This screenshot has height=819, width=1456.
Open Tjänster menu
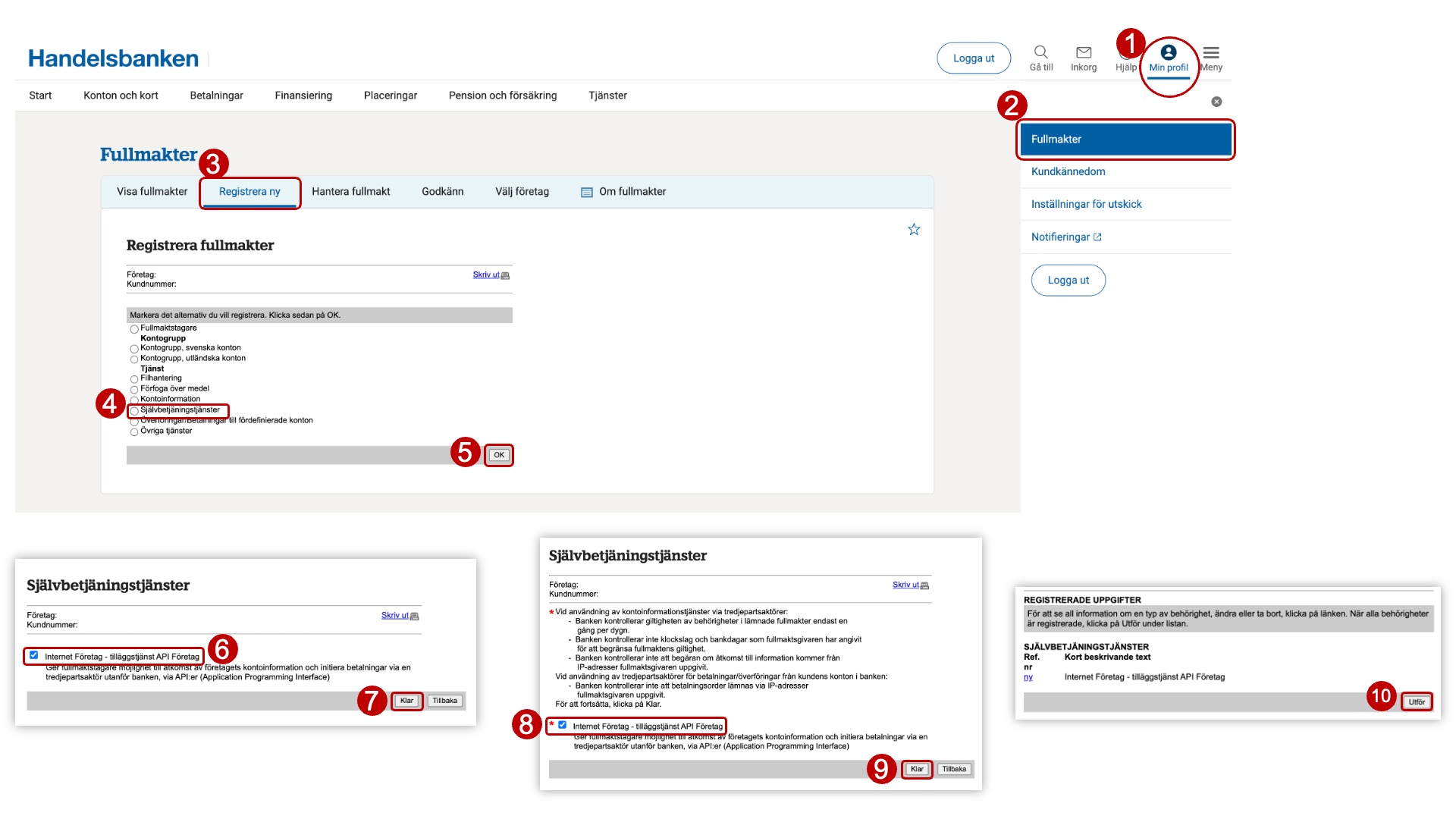tap(607, 96)
